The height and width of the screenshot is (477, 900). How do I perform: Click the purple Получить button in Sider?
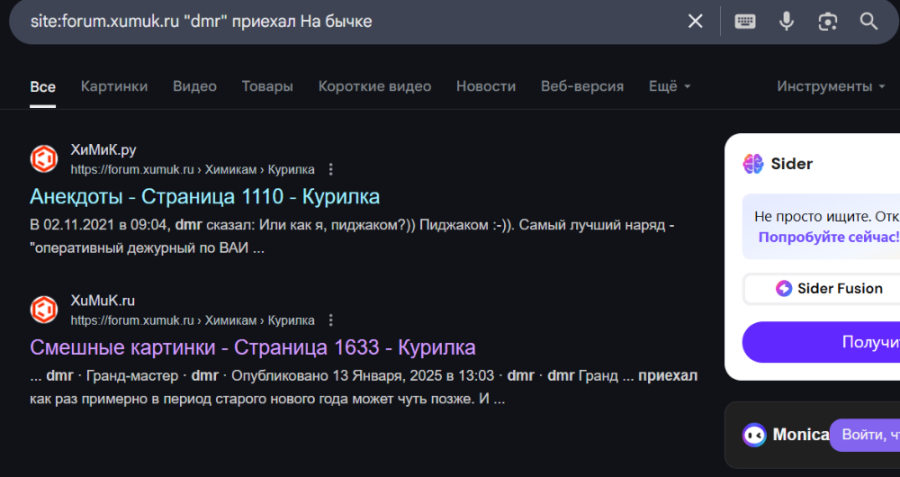(821, 342)
